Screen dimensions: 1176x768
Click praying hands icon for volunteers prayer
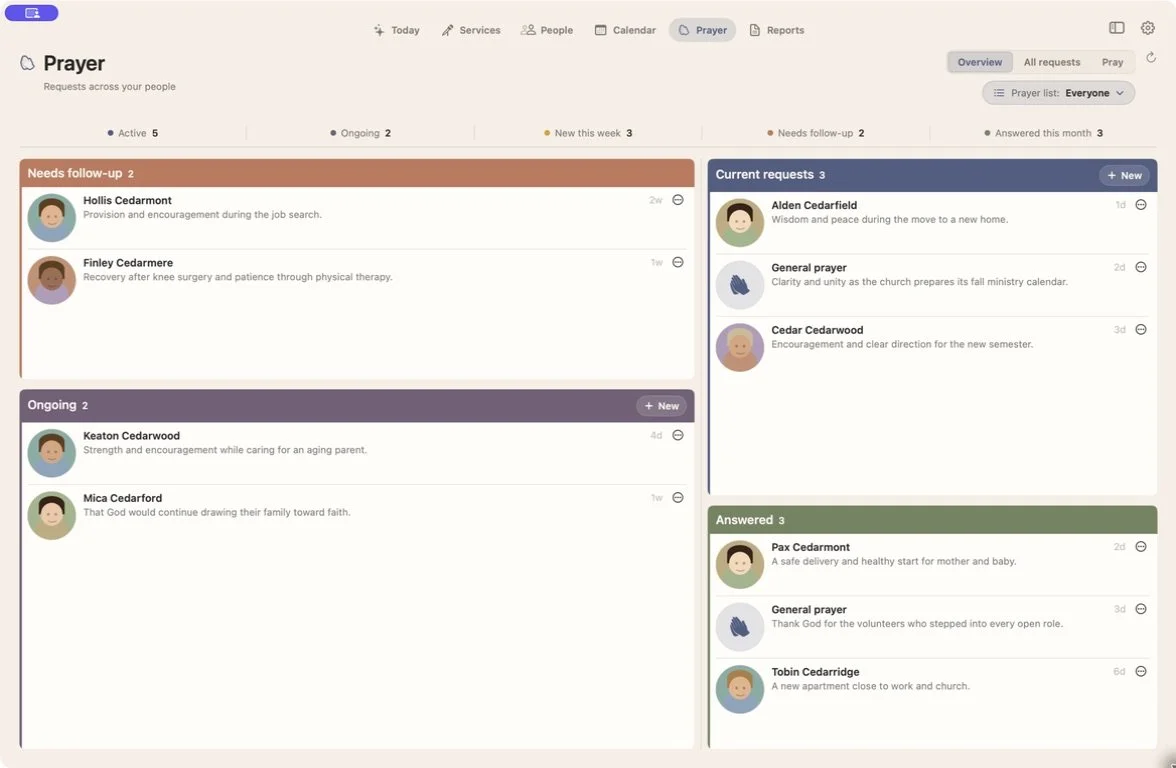[x=739, y=627]
